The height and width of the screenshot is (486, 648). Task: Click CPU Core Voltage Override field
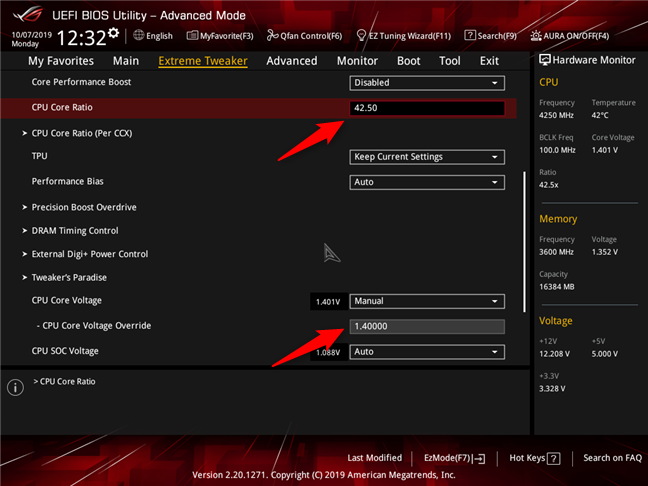pyautogui.click(x=427, y=326)
